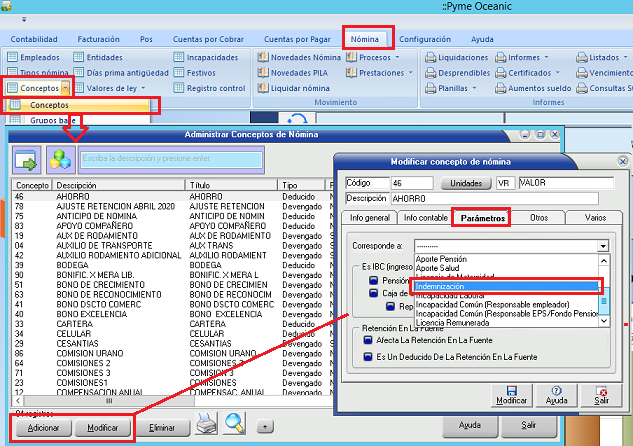Expand the Corresponde a combo box arrow
Image resolution: width=633 pixels, height=446 pixels.
coord(603,245)
